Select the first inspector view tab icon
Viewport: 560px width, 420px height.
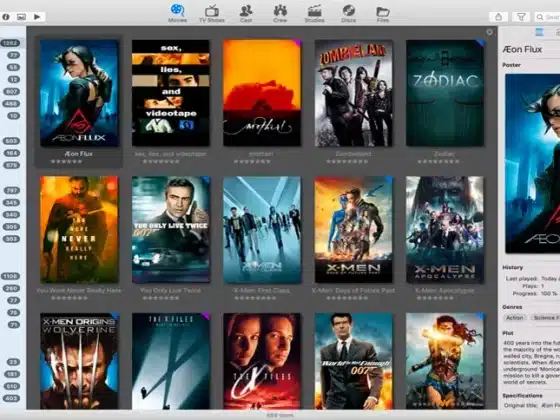539,32
